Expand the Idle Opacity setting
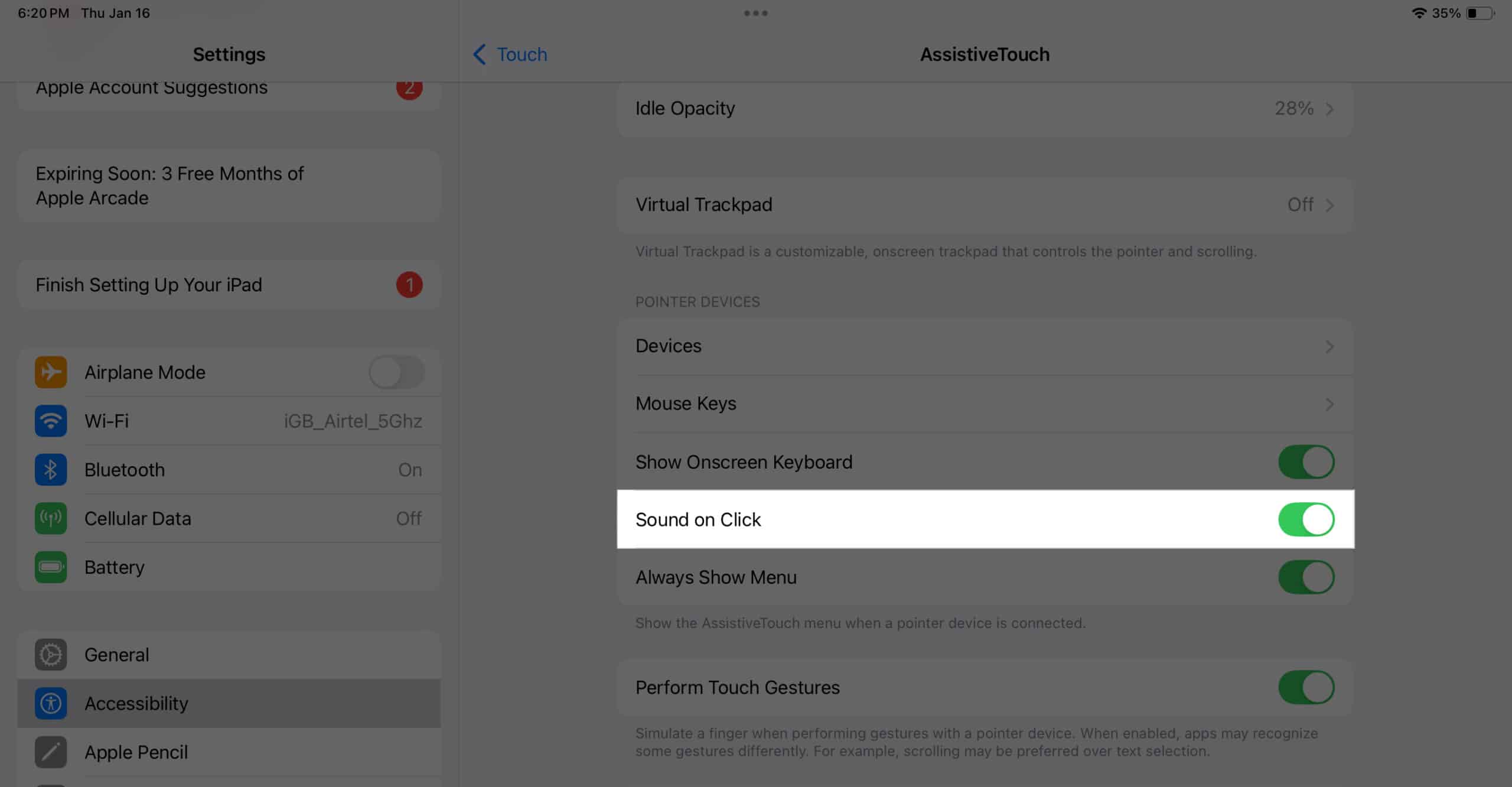 pyautogui.click(x=985, y=108)
